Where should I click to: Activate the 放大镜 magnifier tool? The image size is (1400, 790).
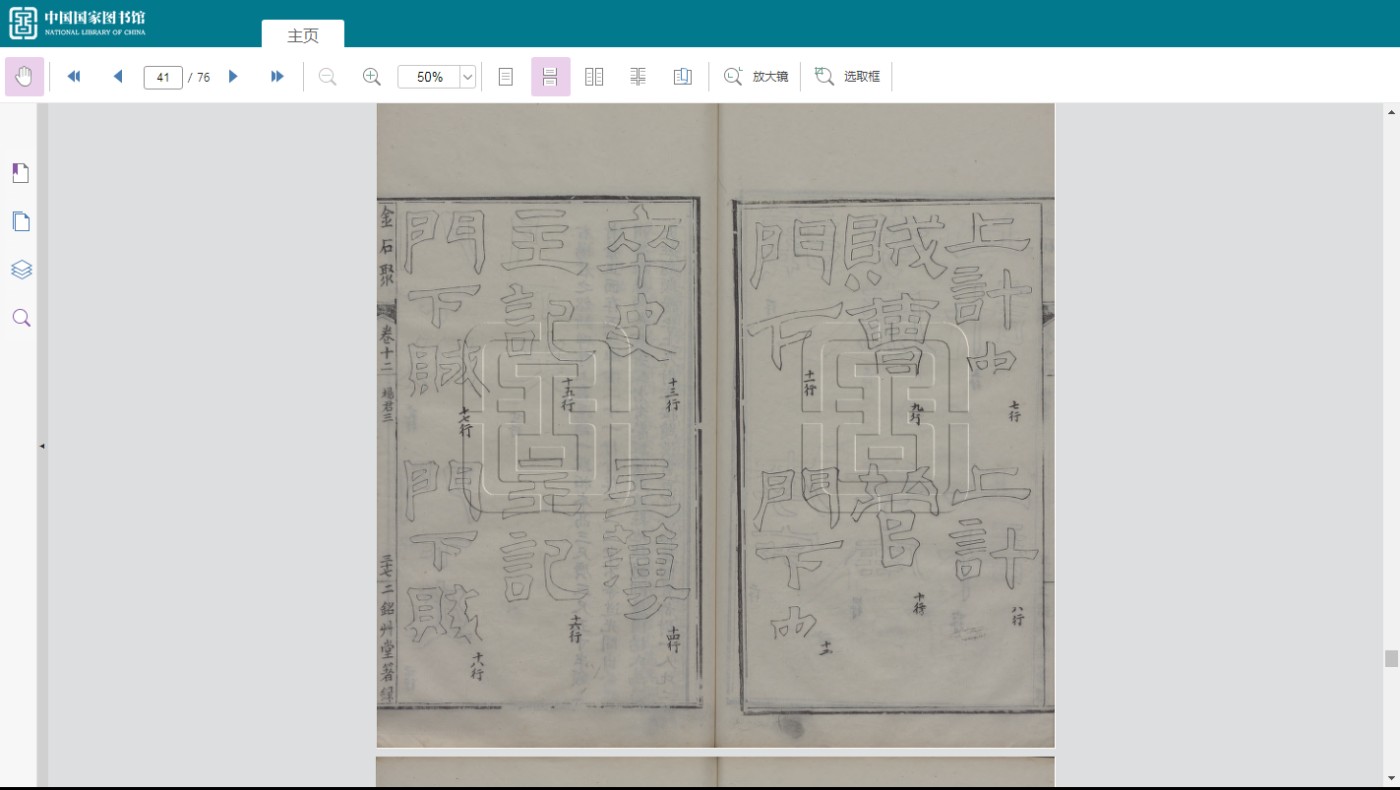756,77
